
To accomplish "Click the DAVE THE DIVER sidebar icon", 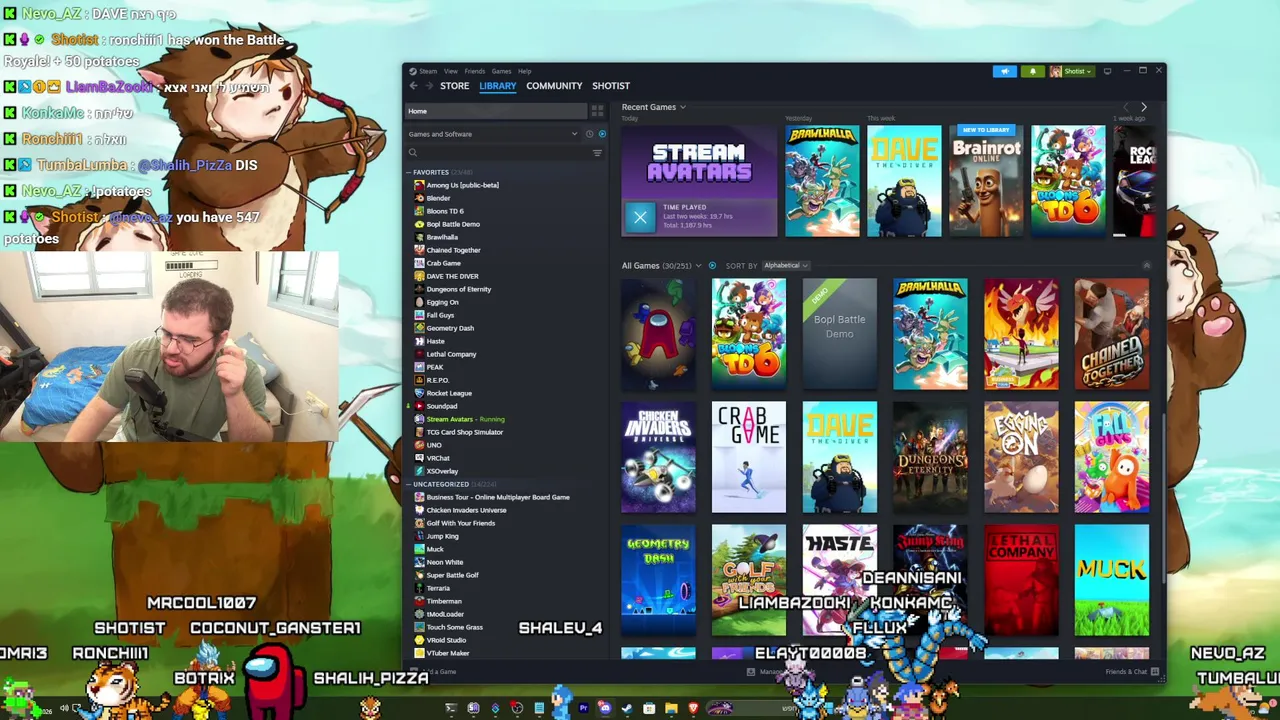I will click(419, 276).
